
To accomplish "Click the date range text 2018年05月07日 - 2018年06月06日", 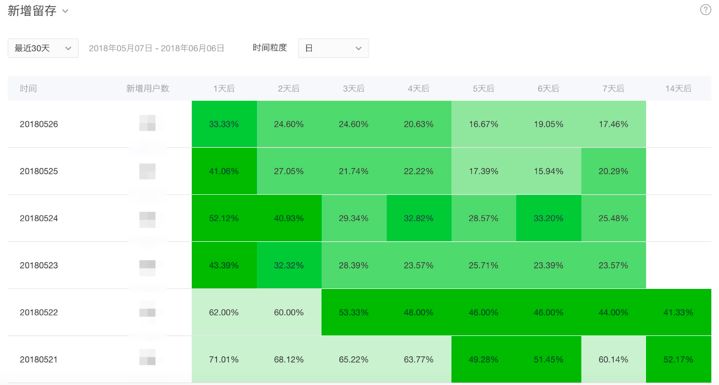I will click(x=156, y=48).
